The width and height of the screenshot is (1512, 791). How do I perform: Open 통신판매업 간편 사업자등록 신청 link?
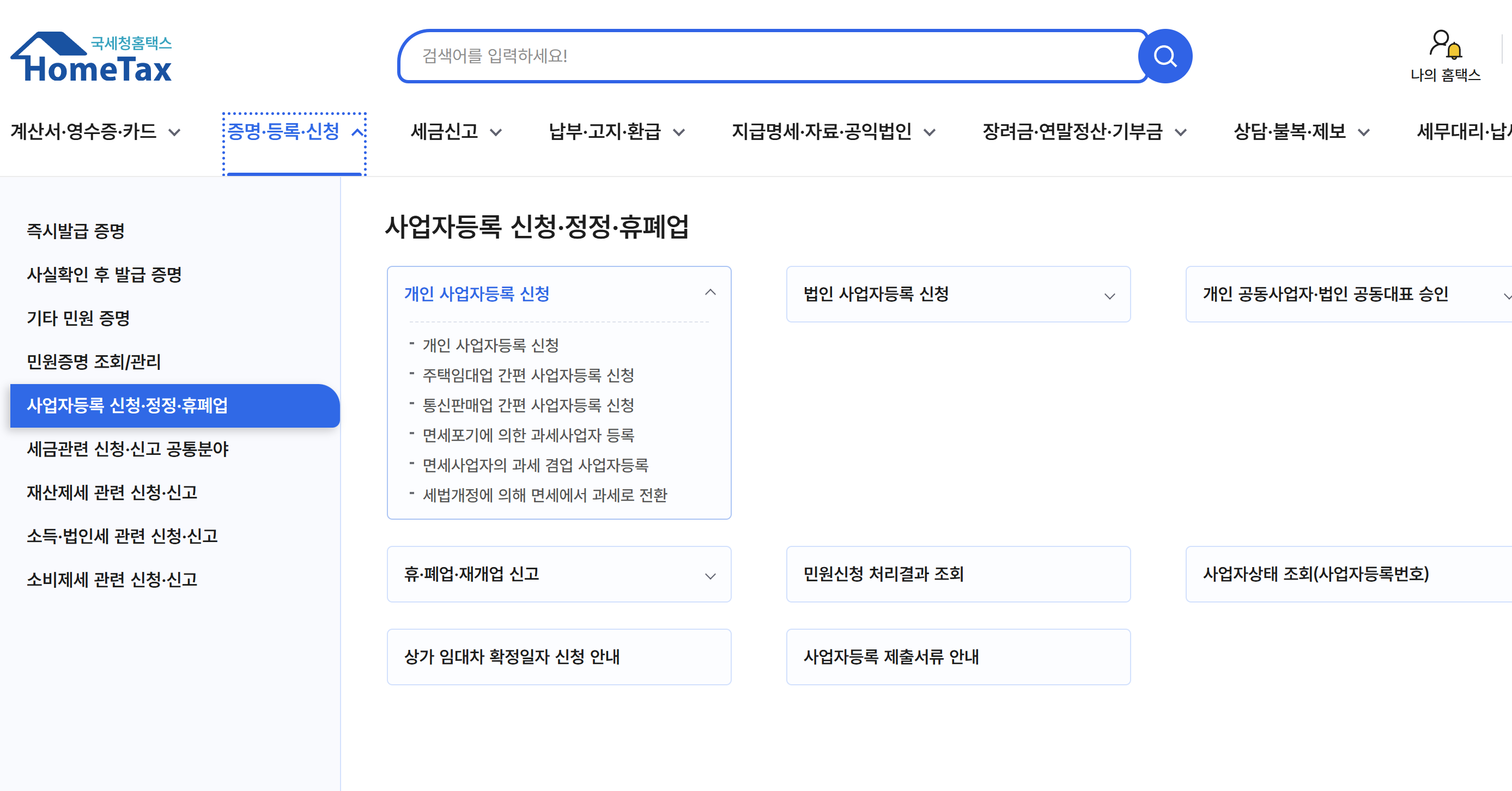tap(527, 405)
